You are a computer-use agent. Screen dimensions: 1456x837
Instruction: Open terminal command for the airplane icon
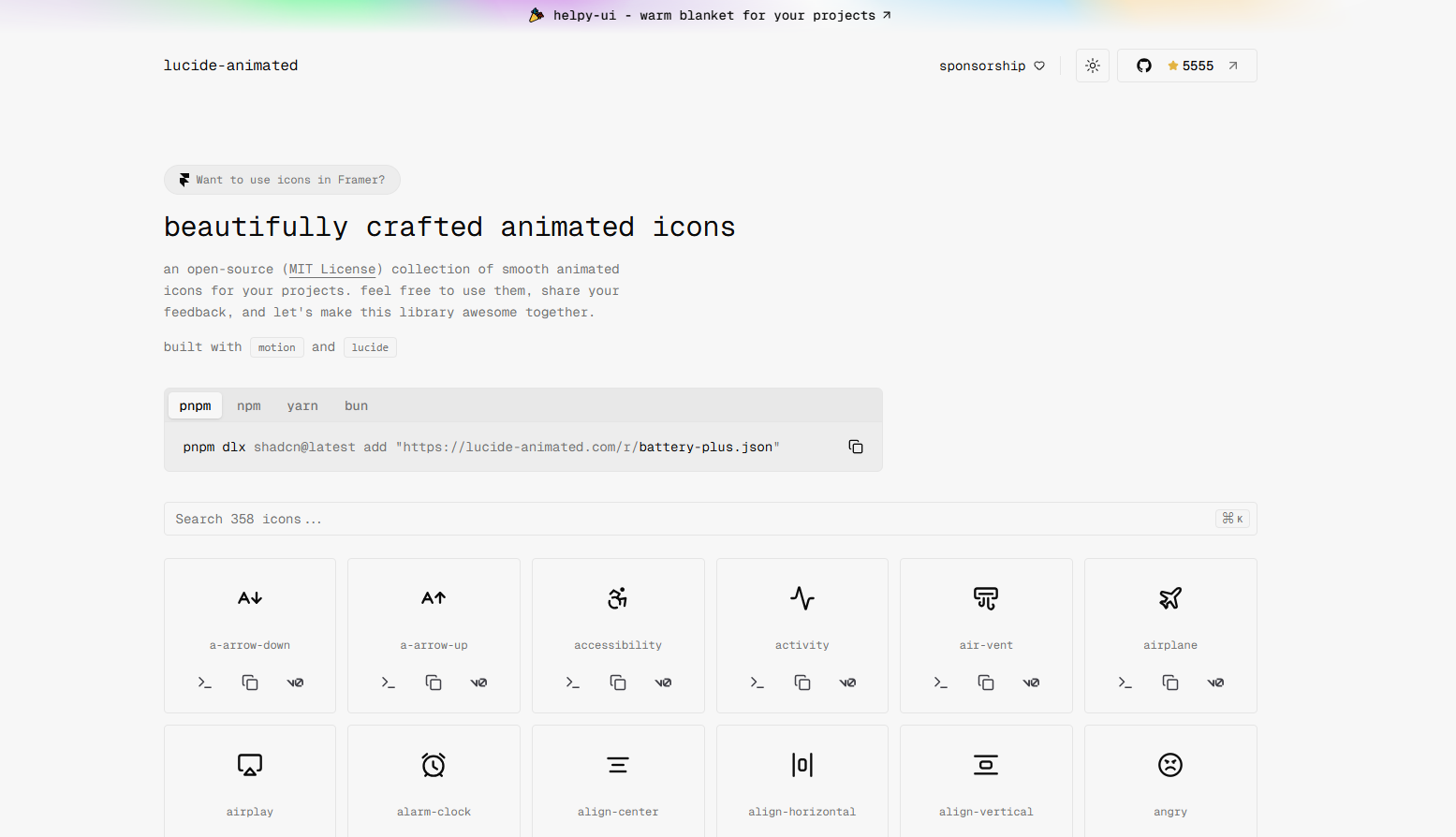(x=1125, y=683)
